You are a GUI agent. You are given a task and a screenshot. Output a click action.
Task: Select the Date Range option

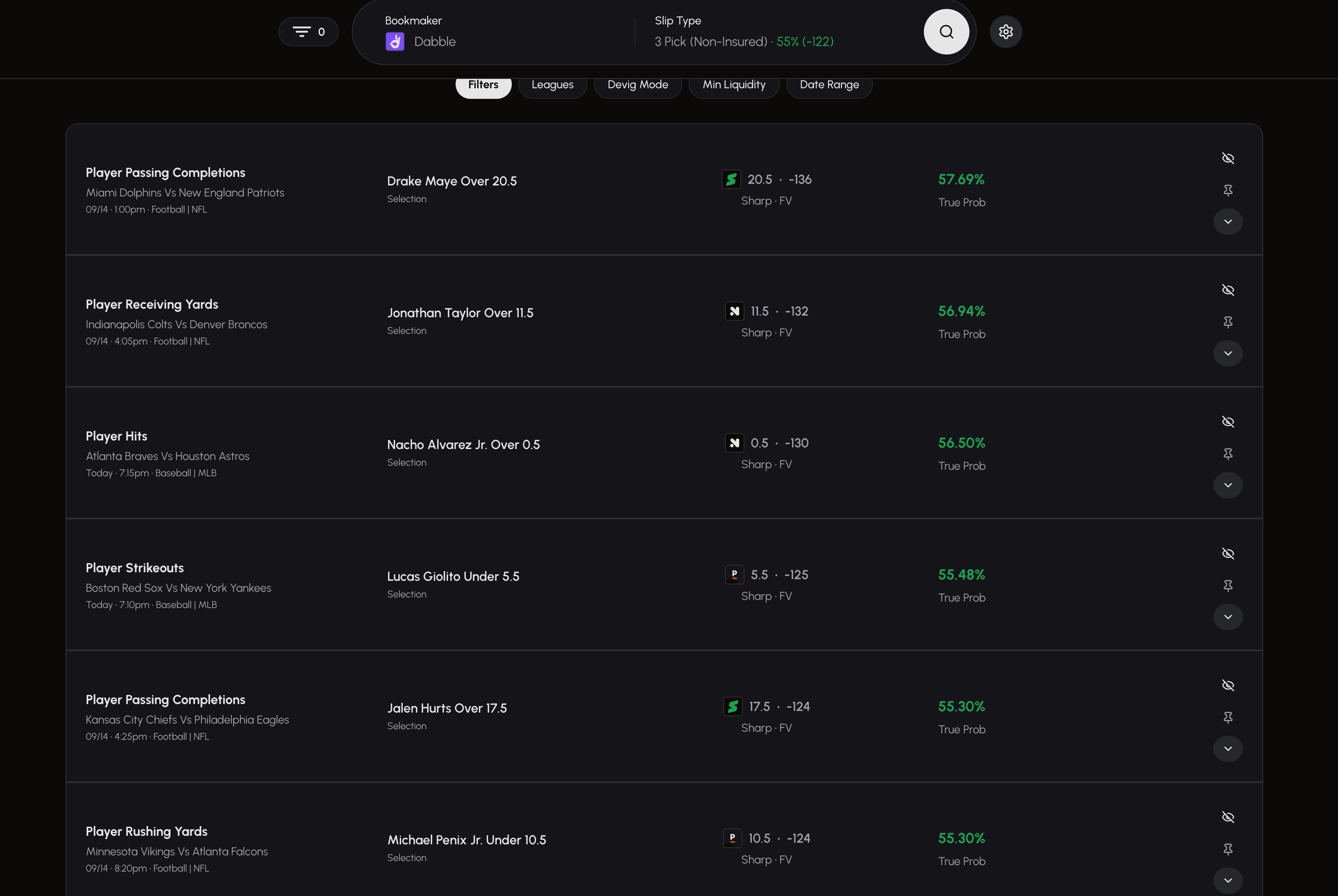click(x=829, y=85)
